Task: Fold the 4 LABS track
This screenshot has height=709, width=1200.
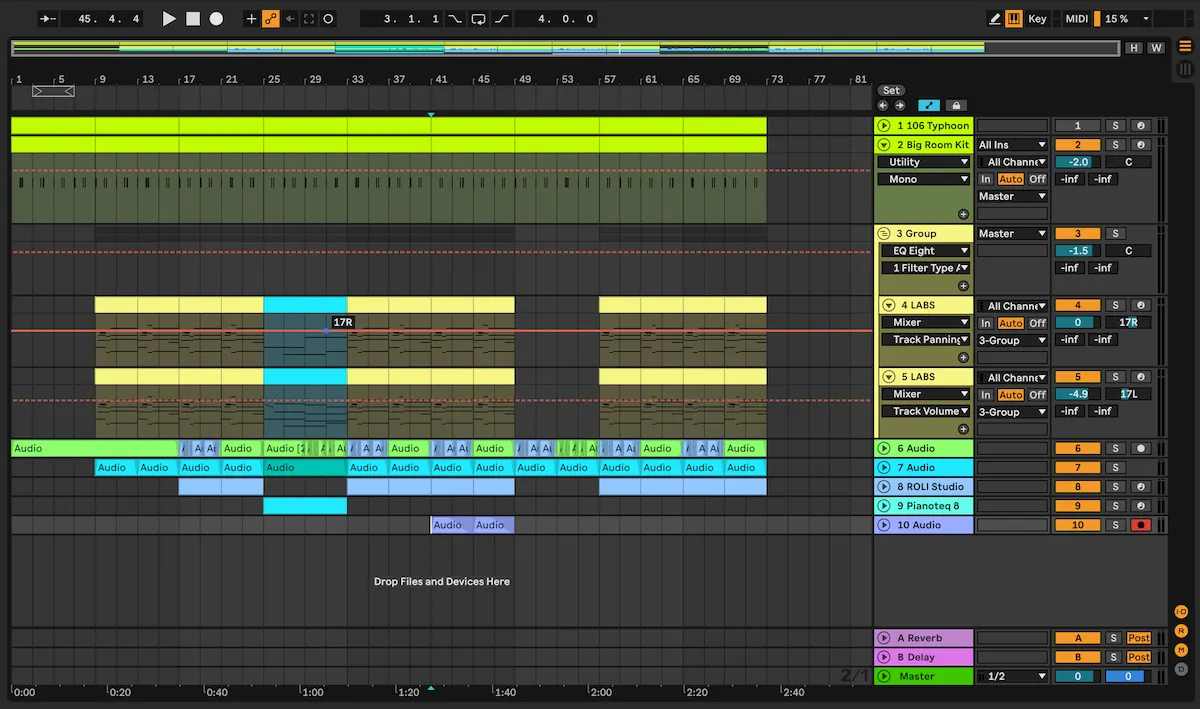Action: pos(888,306)
